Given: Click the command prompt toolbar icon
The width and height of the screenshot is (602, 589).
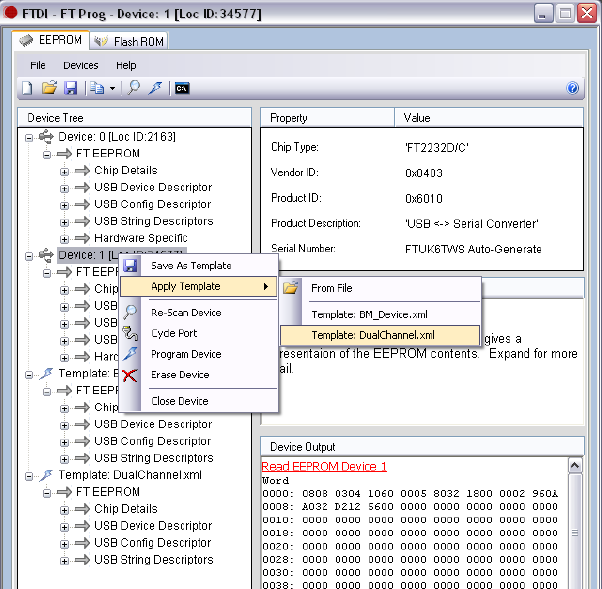Looking at the screenshot, I should [x=182, y=88].
